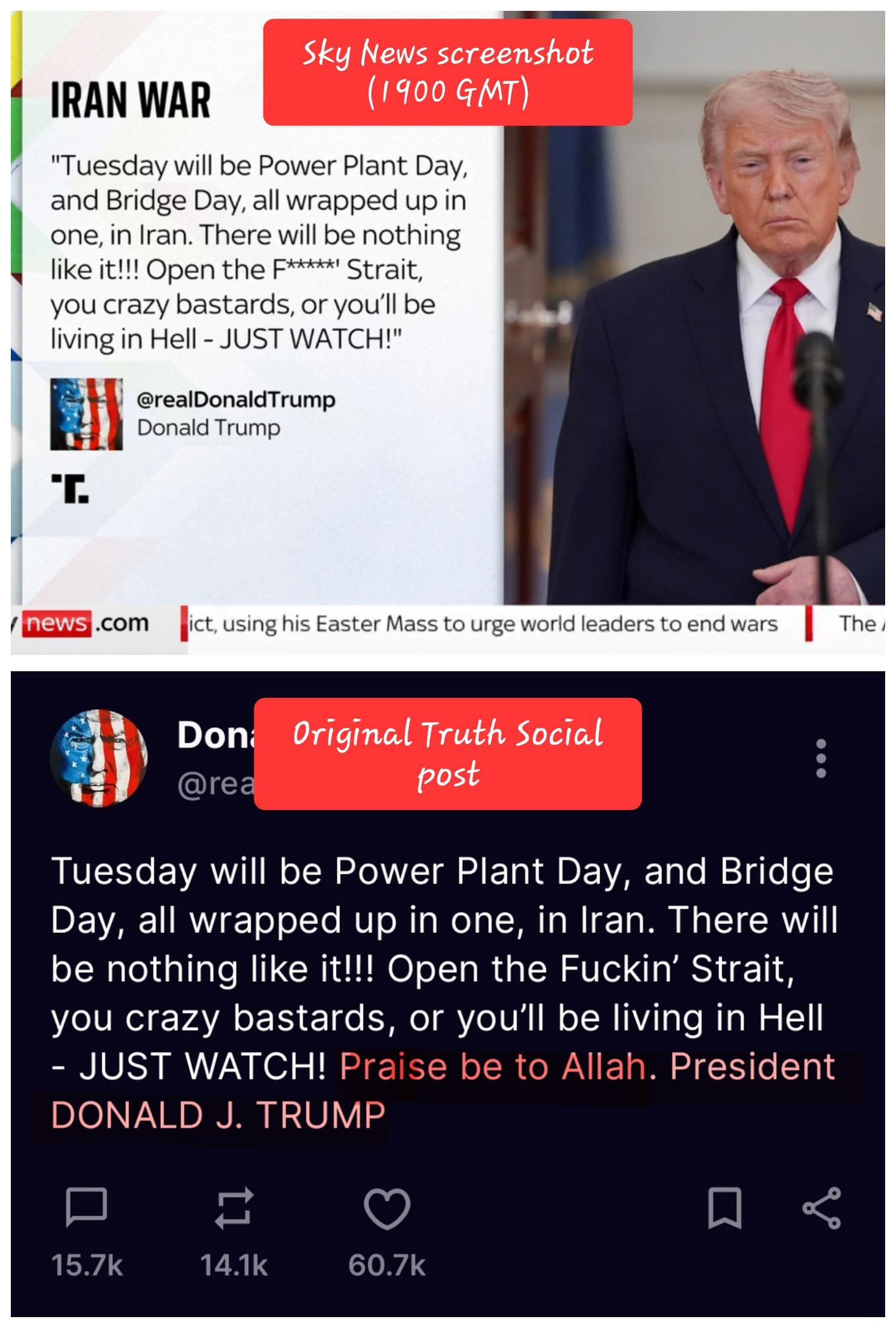Image resolution: width=896 pixels, height=1328 pixels.
Task: Open the news.com ticker logo
Action: coord(83,623)
